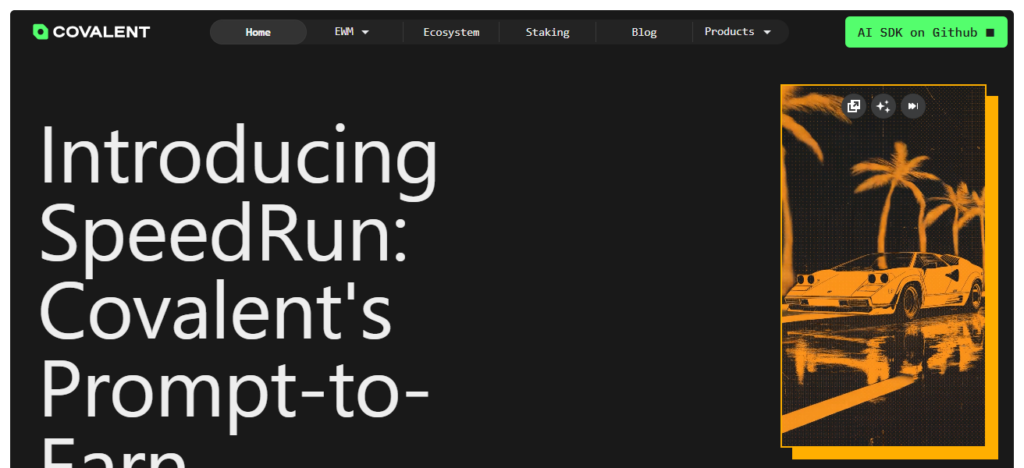Open the Products menu
The width and height of the screenshot is (1024, 468).
coord(729,32)
